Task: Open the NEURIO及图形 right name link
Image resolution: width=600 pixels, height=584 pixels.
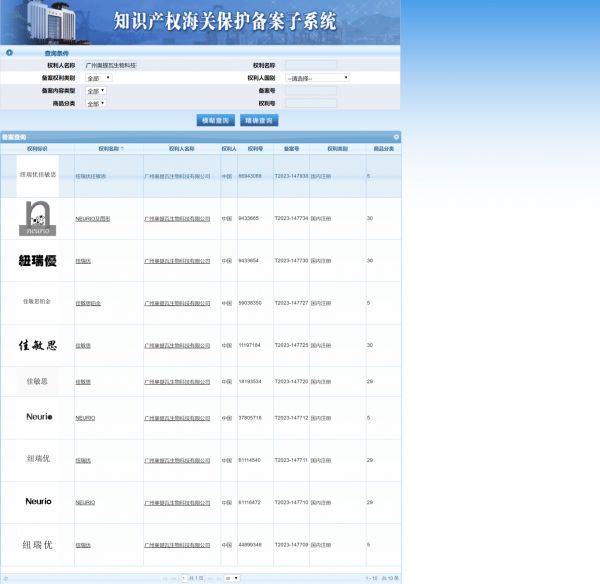Action: [x=93, y=218]
